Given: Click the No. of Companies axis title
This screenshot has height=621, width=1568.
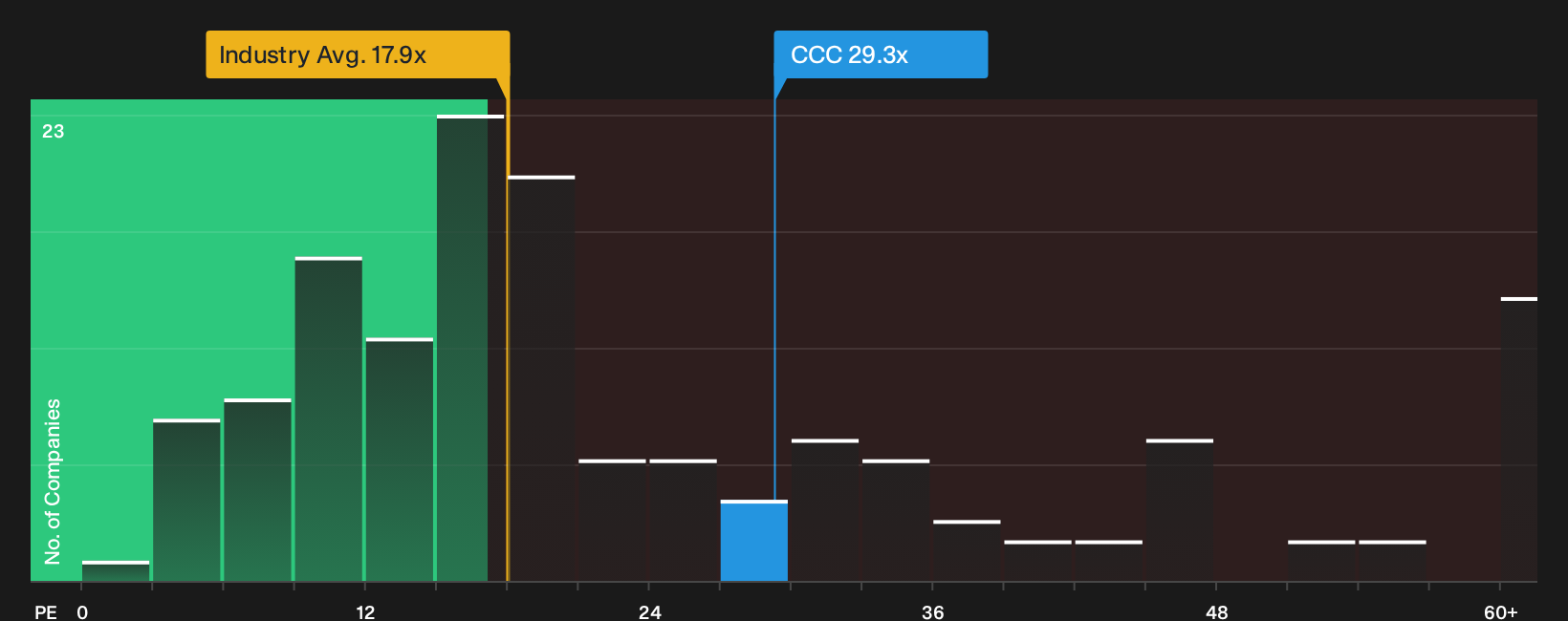Looking at the screenshot, I should click(x=53, y=482).
